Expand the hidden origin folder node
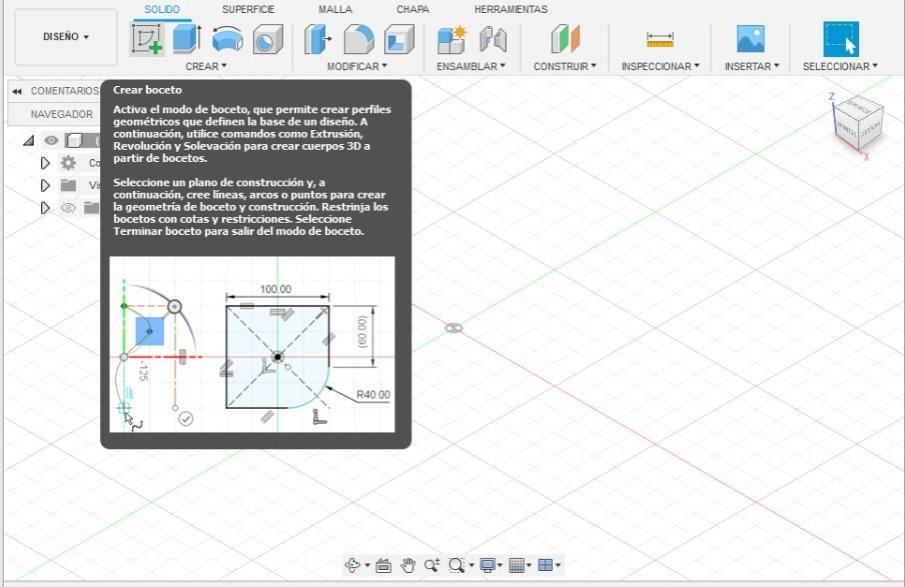 [x=45, y=208]
